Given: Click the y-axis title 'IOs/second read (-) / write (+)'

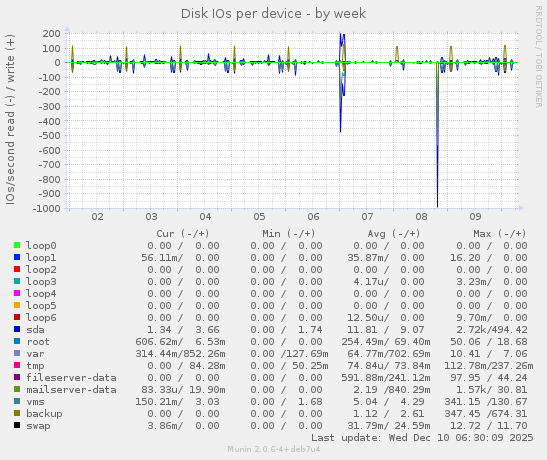Looking at the screenshot, I should pyautogui.click(x=10, y=119).
